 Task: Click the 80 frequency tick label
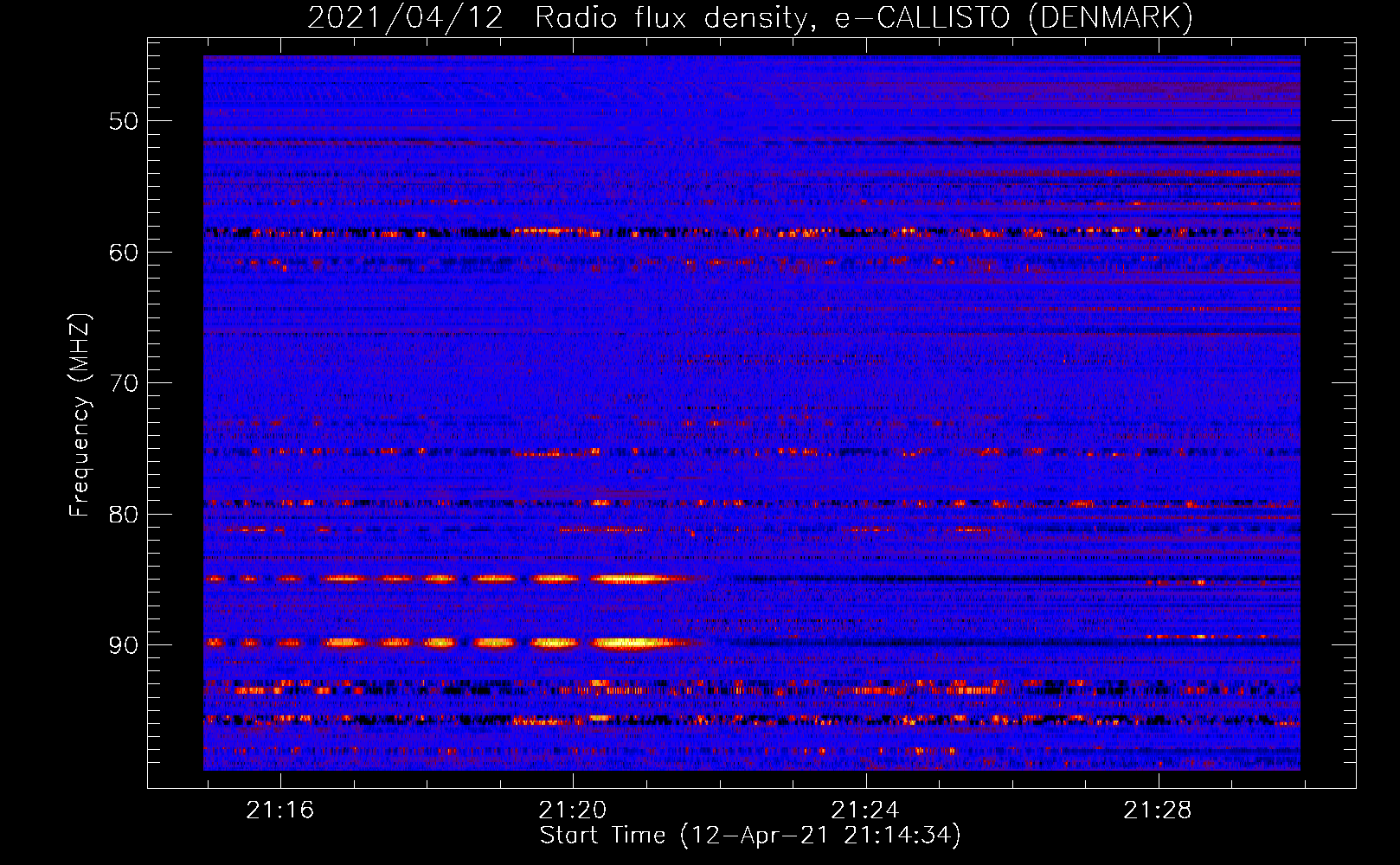coord(124,515)
